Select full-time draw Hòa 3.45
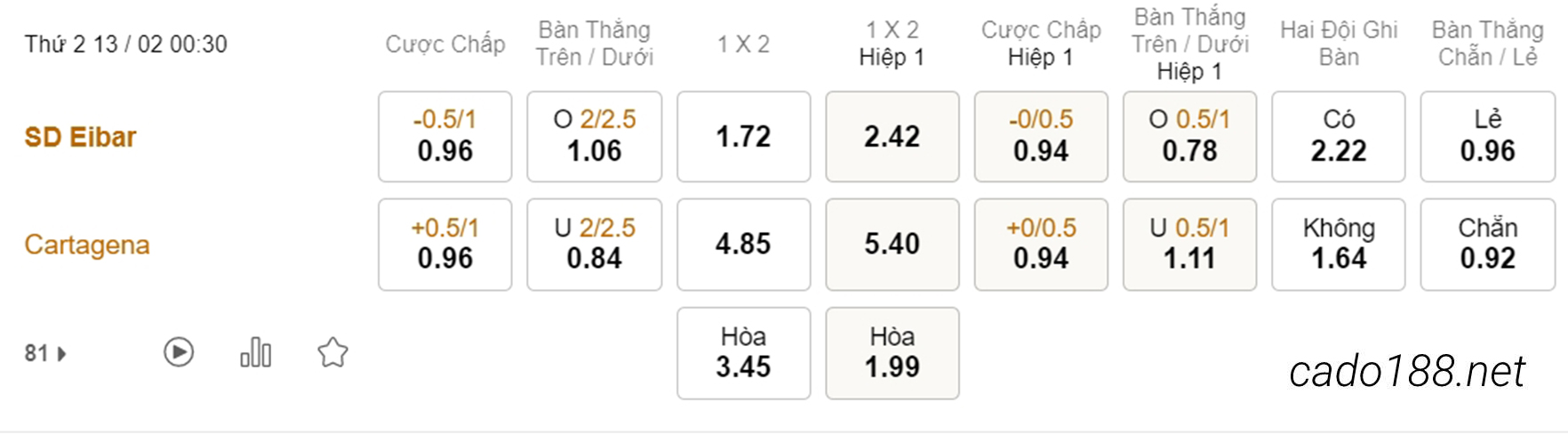 [744, 353]
